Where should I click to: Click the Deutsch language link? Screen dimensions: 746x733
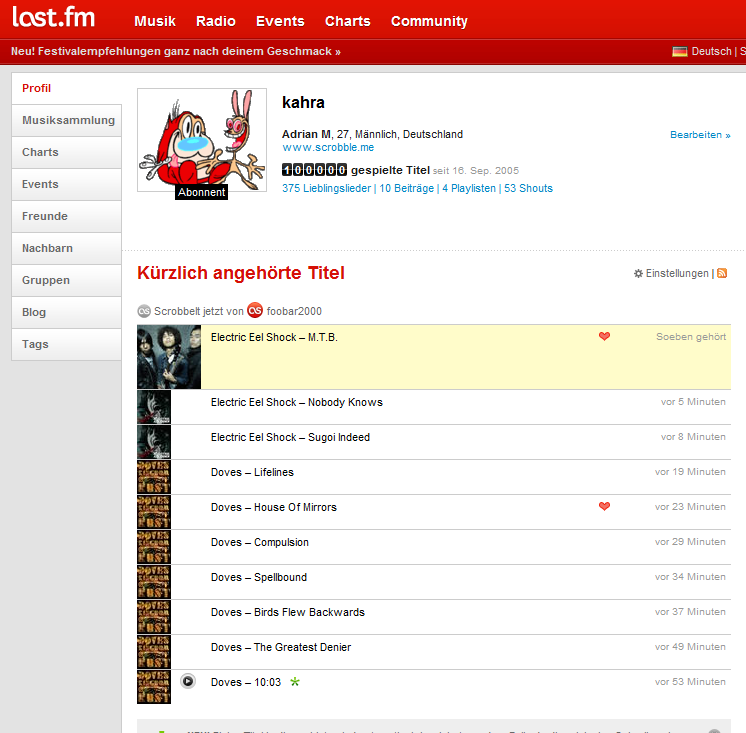(711, 51)
